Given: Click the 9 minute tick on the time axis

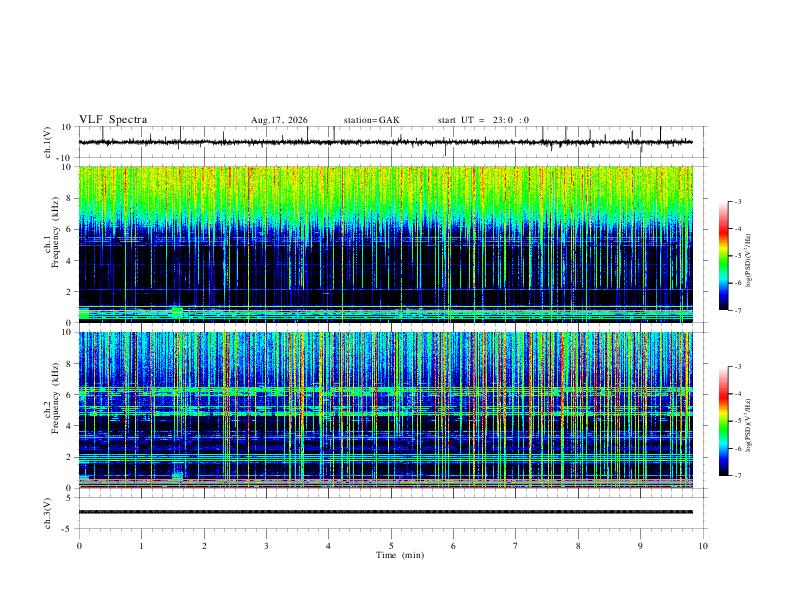Looking at the screenshot, I should tap(640, 546).
